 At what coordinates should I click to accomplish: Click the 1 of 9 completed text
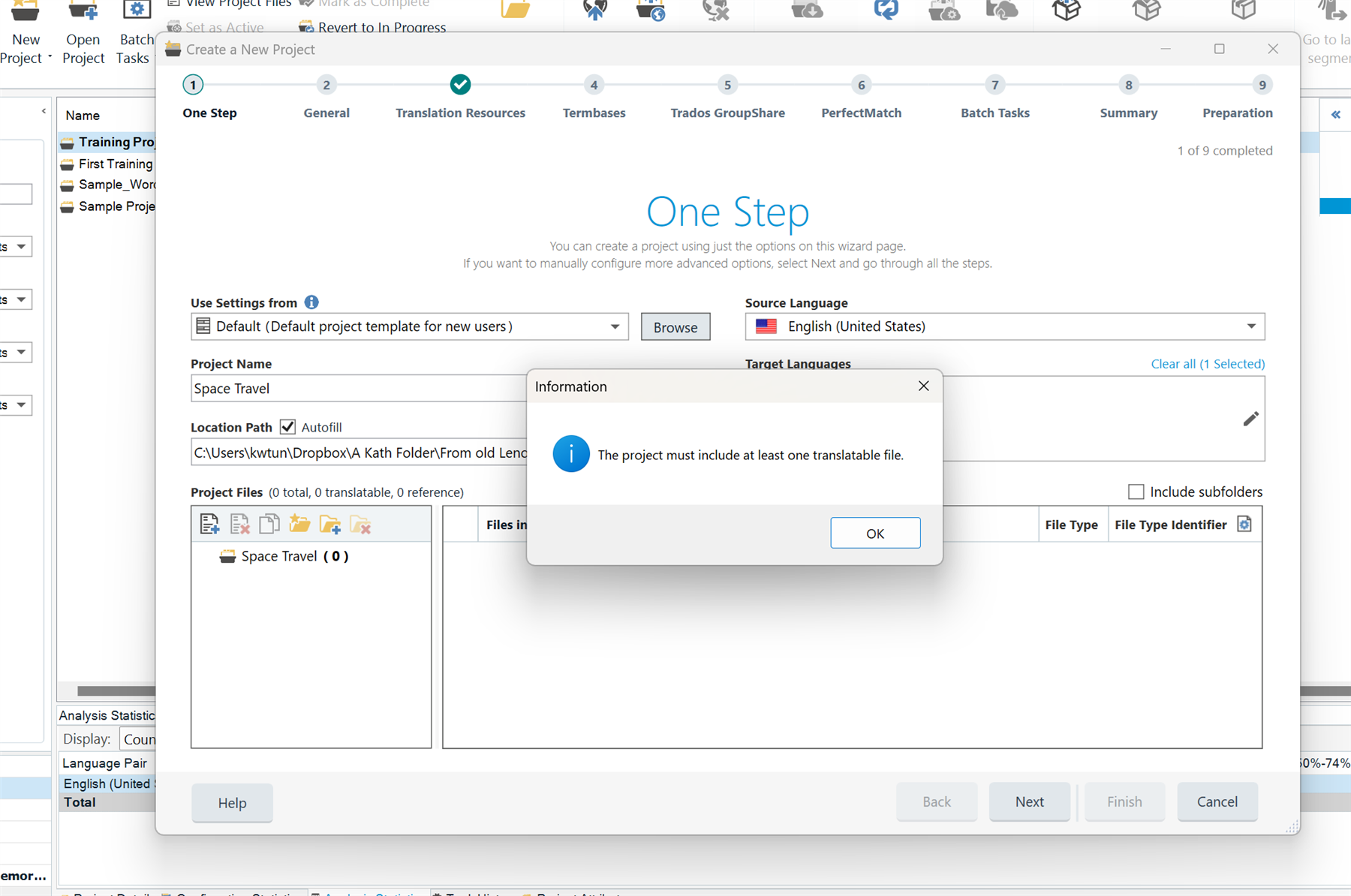click(1225, 150)
